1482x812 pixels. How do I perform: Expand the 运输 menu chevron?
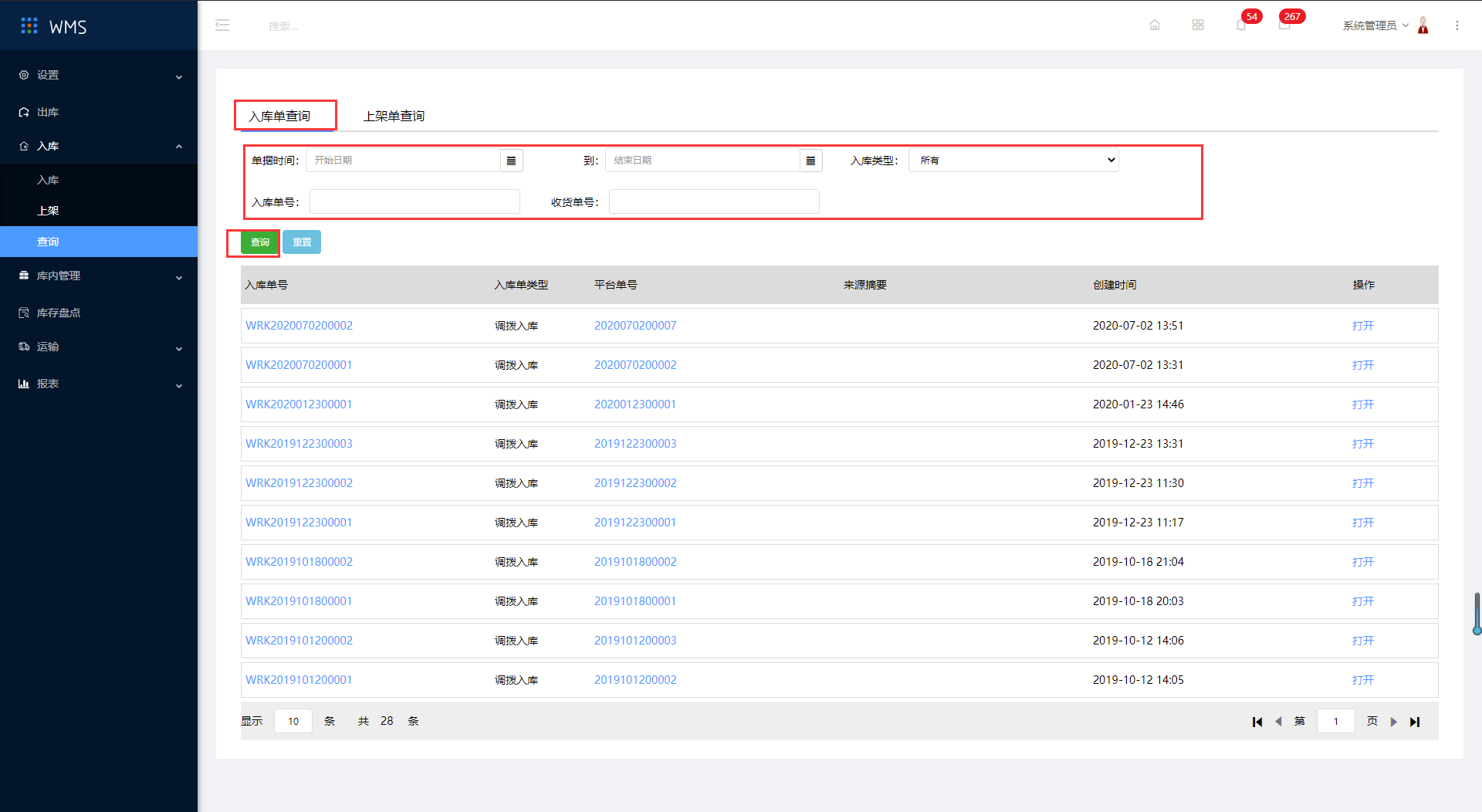179,349
